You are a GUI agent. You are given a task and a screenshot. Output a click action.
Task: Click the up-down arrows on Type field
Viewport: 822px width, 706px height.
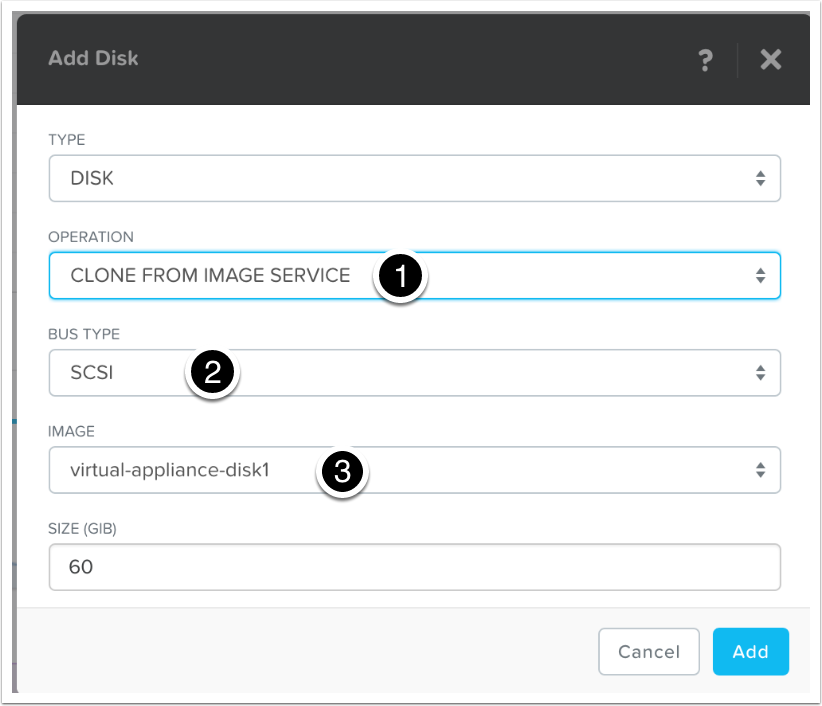(x=760, y=178)
